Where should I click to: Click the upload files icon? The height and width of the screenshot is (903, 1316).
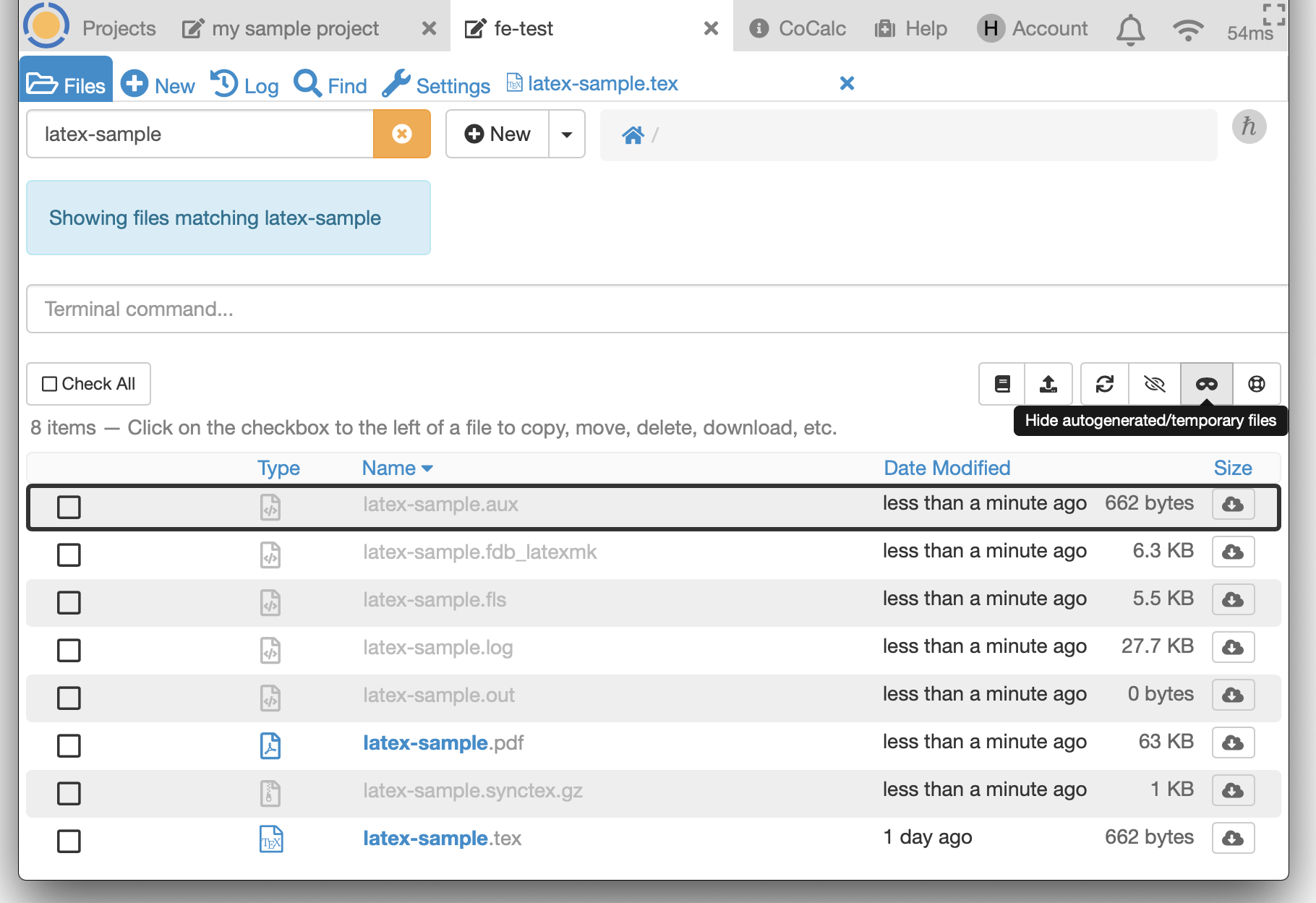point(1048,384)
